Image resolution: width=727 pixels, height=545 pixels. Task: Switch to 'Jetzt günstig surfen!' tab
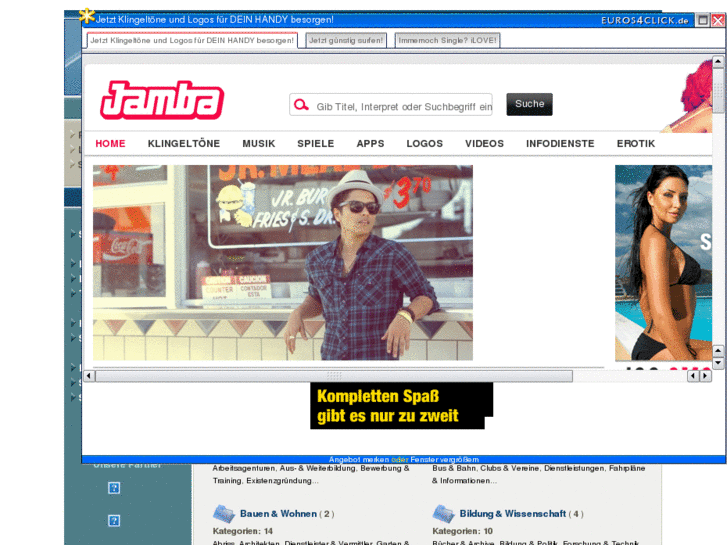(346, 40)
